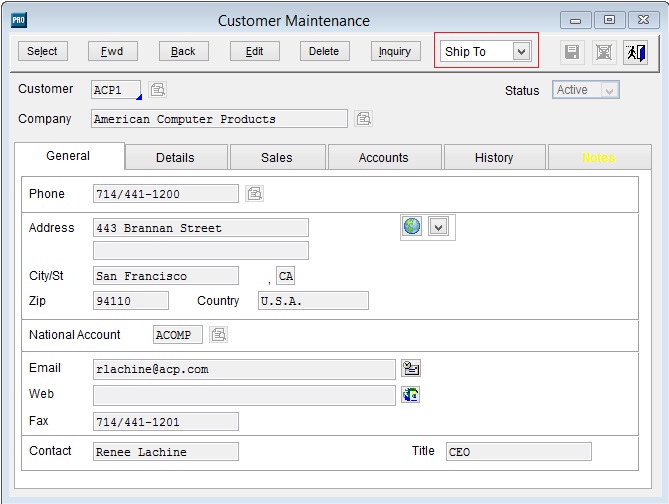Image resolution: width=669 pixels, height=504 pixels.
Task: Click the Delete button
Action: (x=325, y=51)
